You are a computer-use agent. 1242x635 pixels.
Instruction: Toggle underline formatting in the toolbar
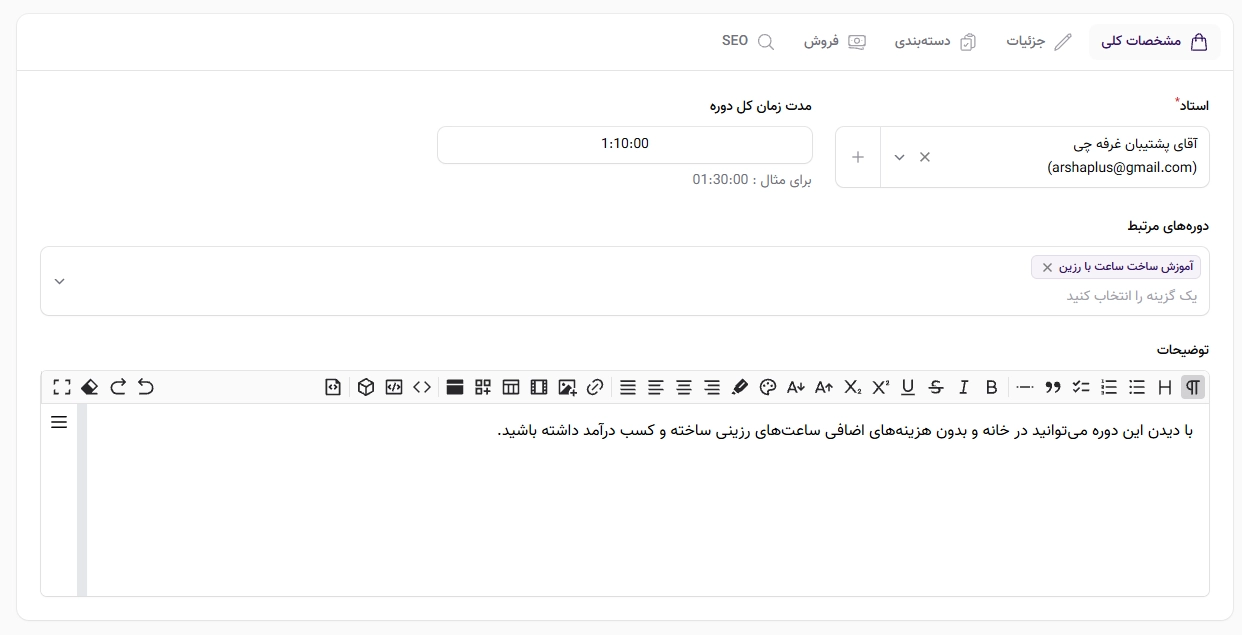(x=908, y=387)
